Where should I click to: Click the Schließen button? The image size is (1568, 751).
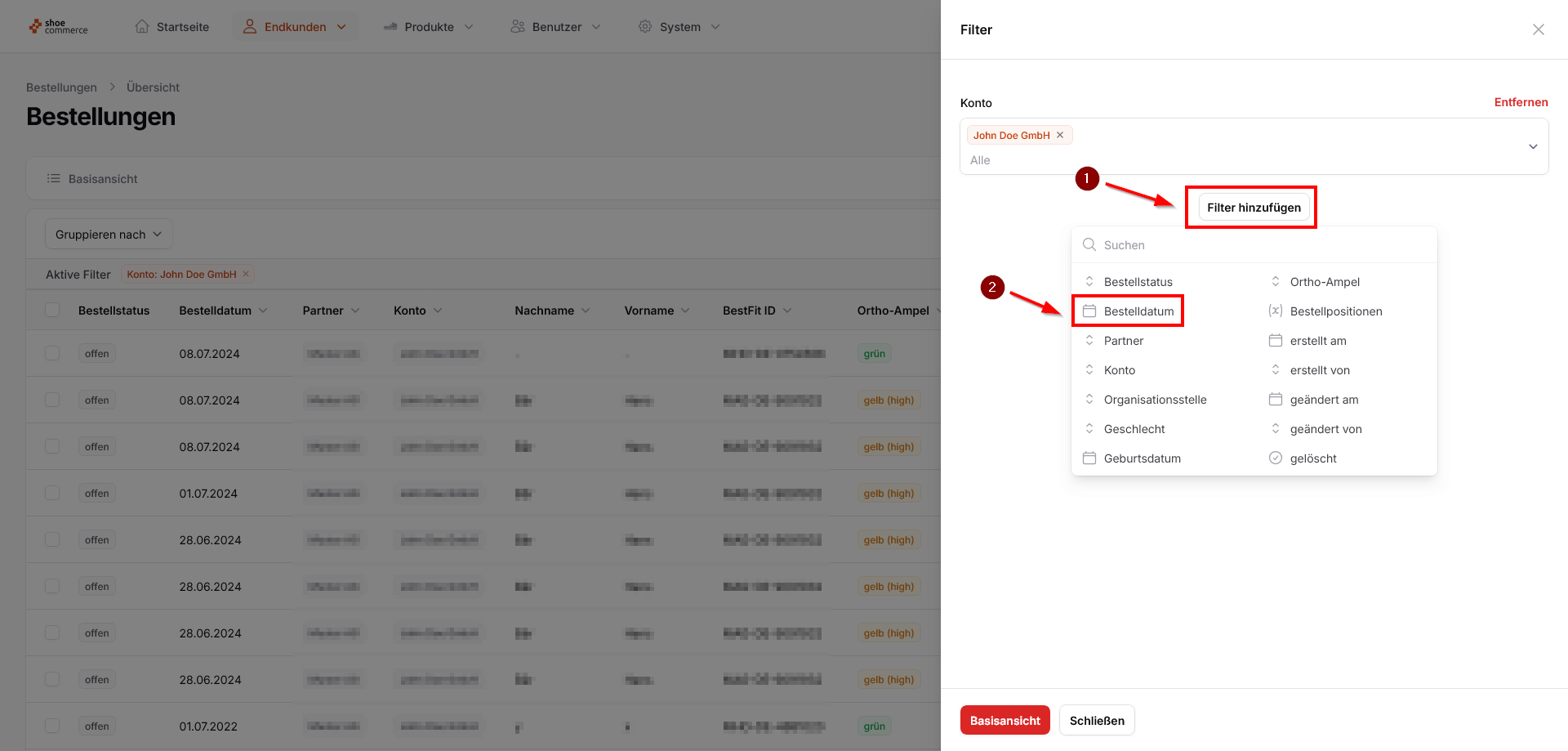[1097, 720]
